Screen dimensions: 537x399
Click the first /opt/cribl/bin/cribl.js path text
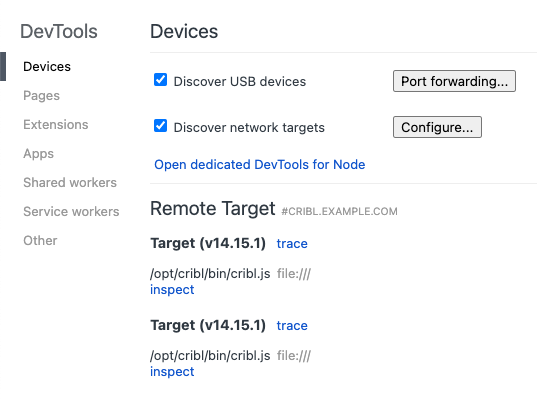[x=210, y=274]
